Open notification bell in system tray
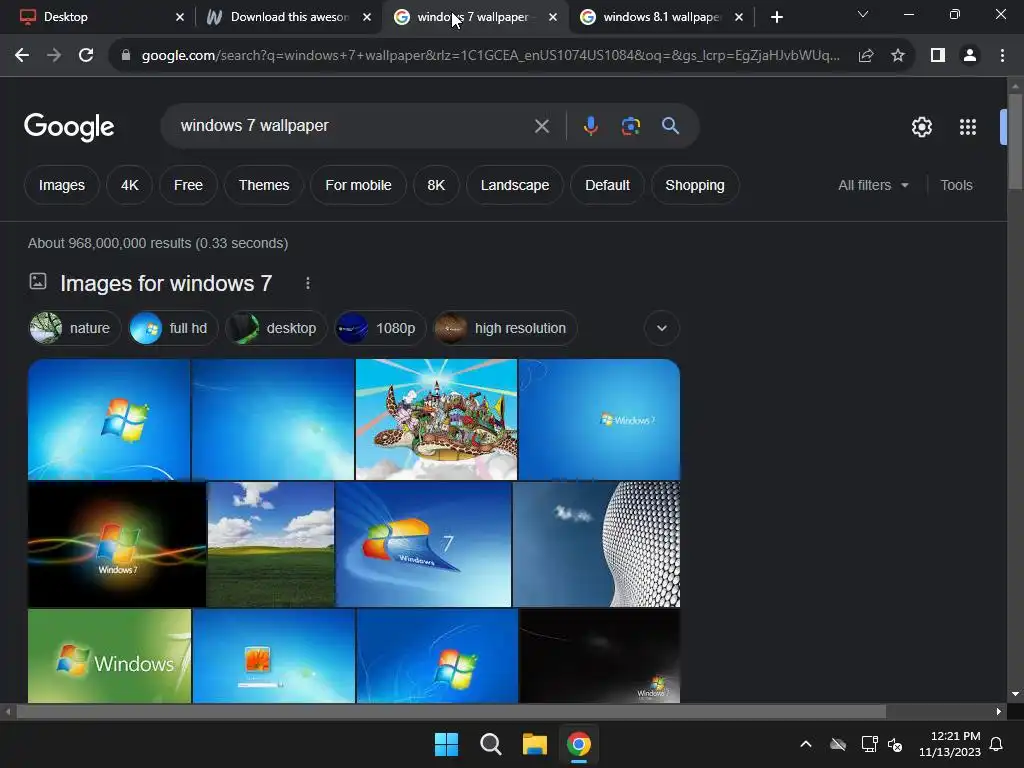 point(997,744)
